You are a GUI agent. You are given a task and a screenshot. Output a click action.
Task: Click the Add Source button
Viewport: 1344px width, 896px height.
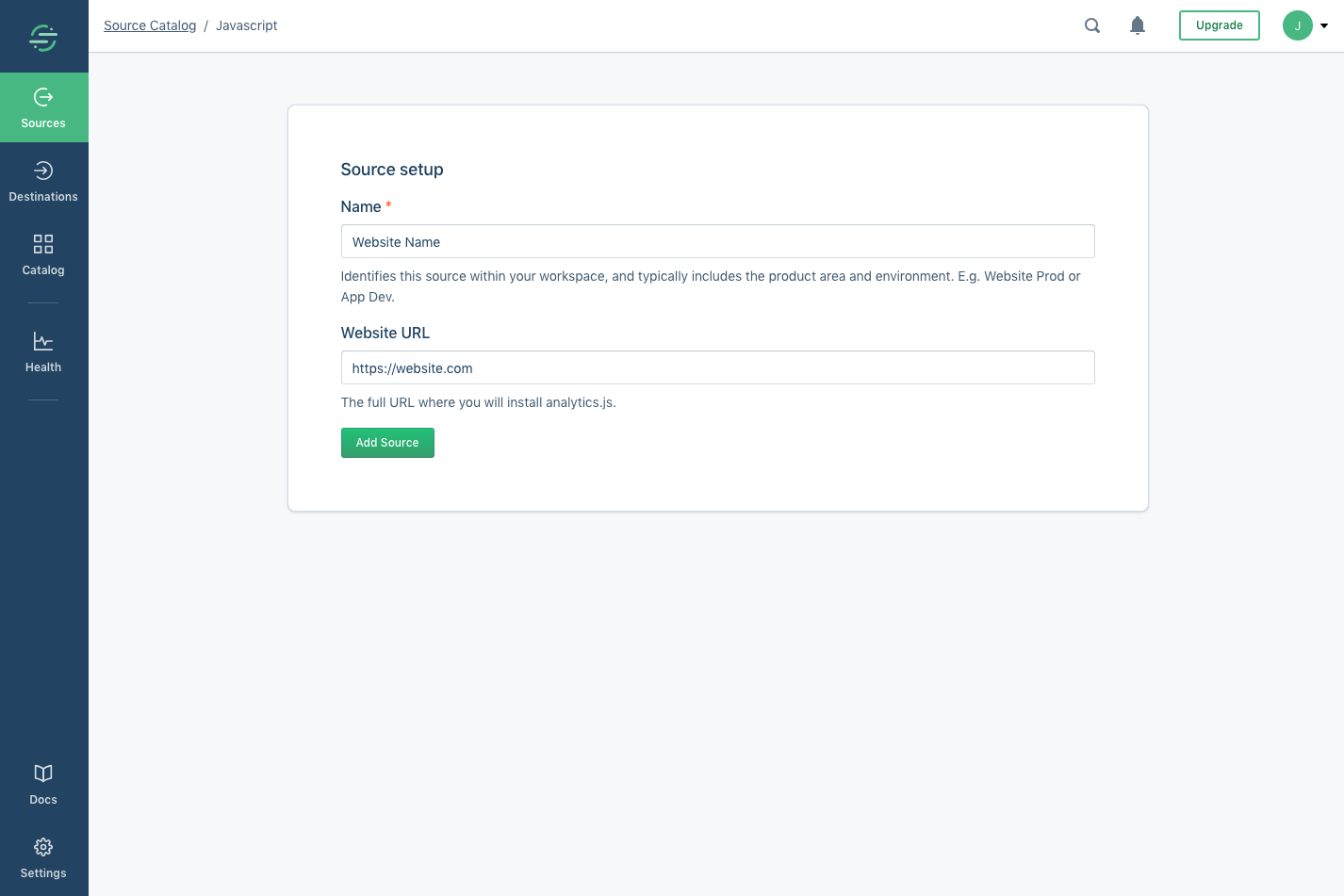click(x=387, y=443)
